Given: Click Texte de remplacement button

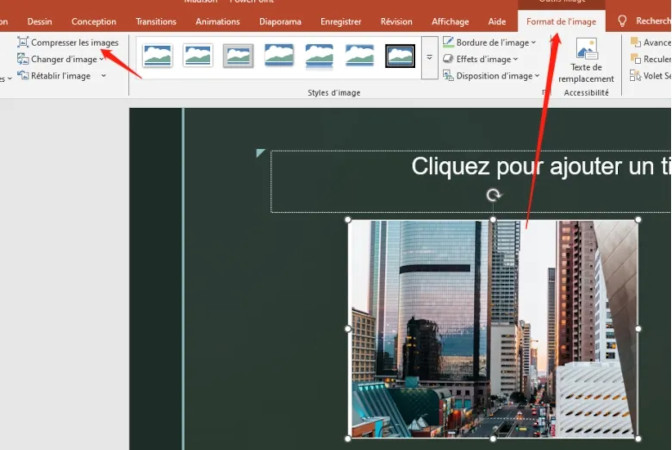Looking at the screenshot, I should coord(586,60).
